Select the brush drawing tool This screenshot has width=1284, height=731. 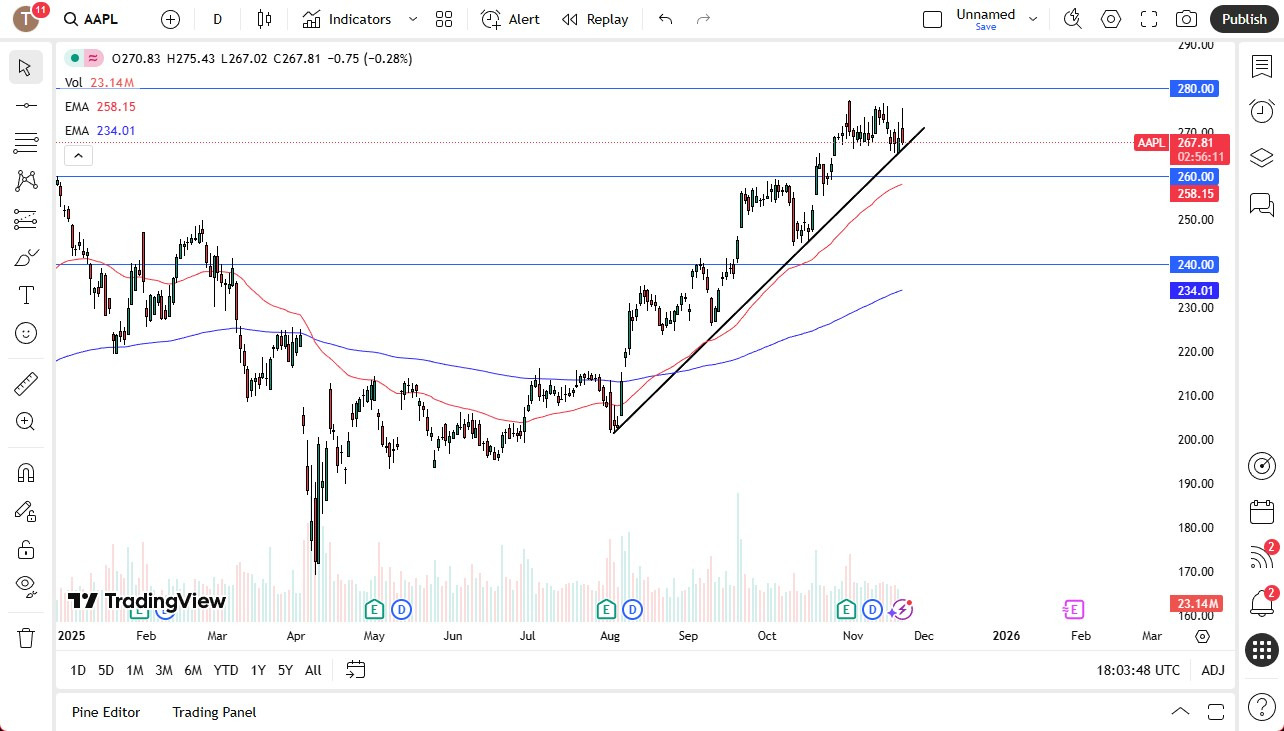click(25, 257)
